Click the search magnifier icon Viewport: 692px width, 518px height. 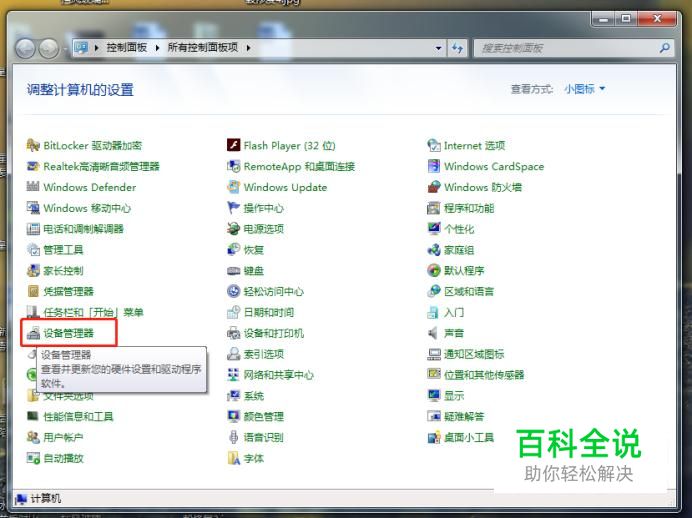point(665,47)
